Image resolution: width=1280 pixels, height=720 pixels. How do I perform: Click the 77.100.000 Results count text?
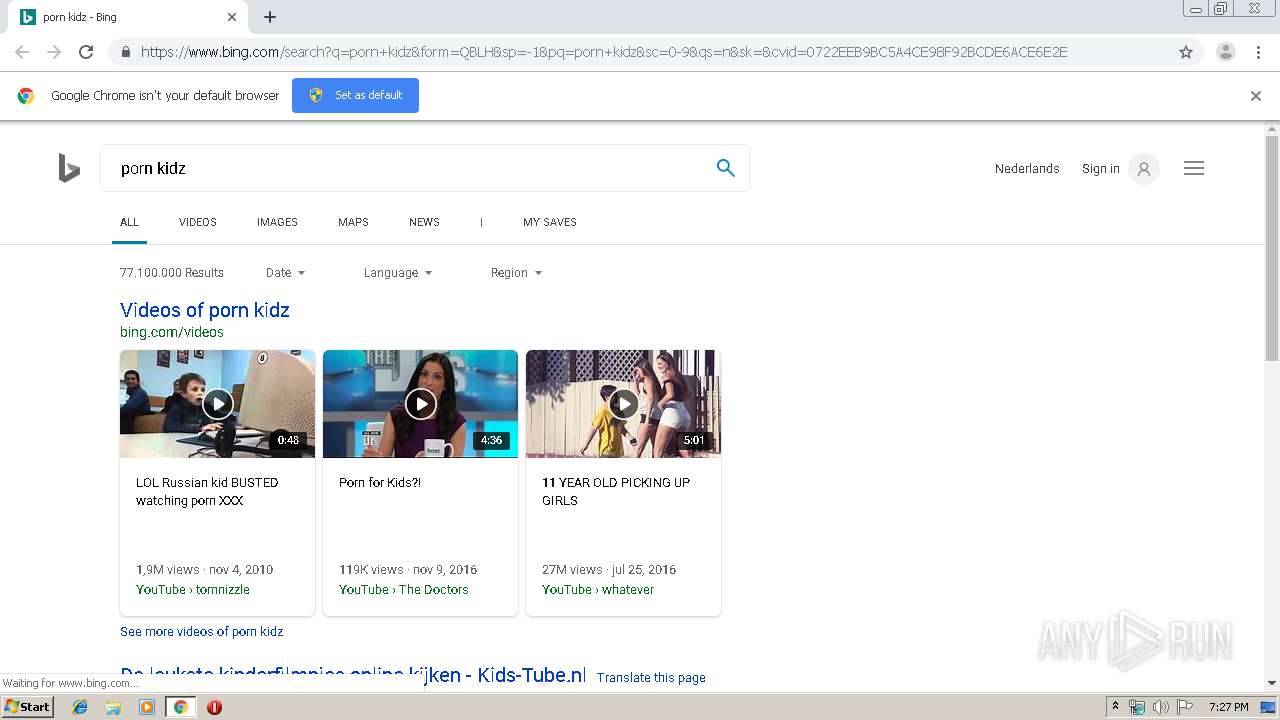[172, 273]
